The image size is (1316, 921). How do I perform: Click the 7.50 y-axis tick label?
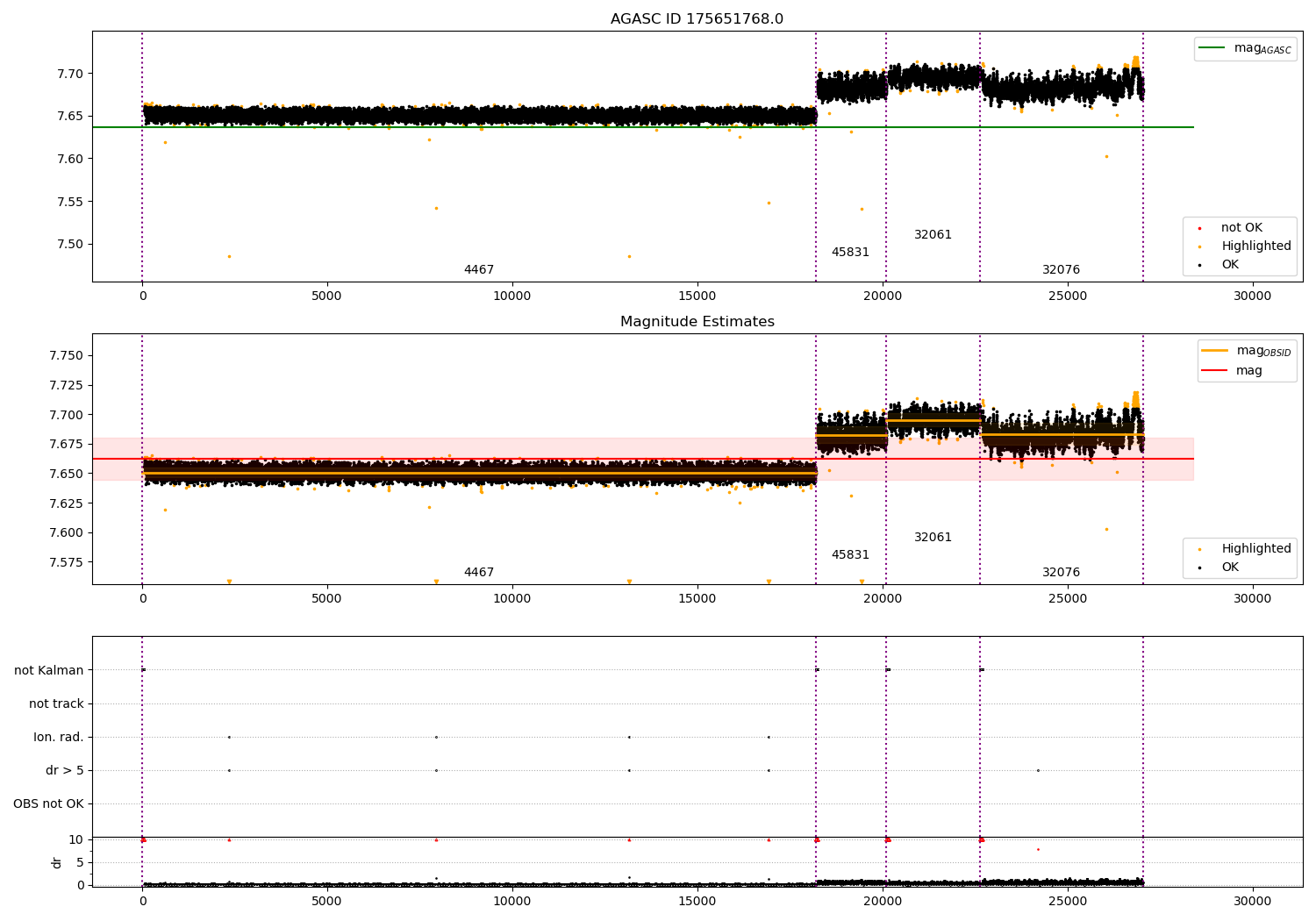(70, 245)
